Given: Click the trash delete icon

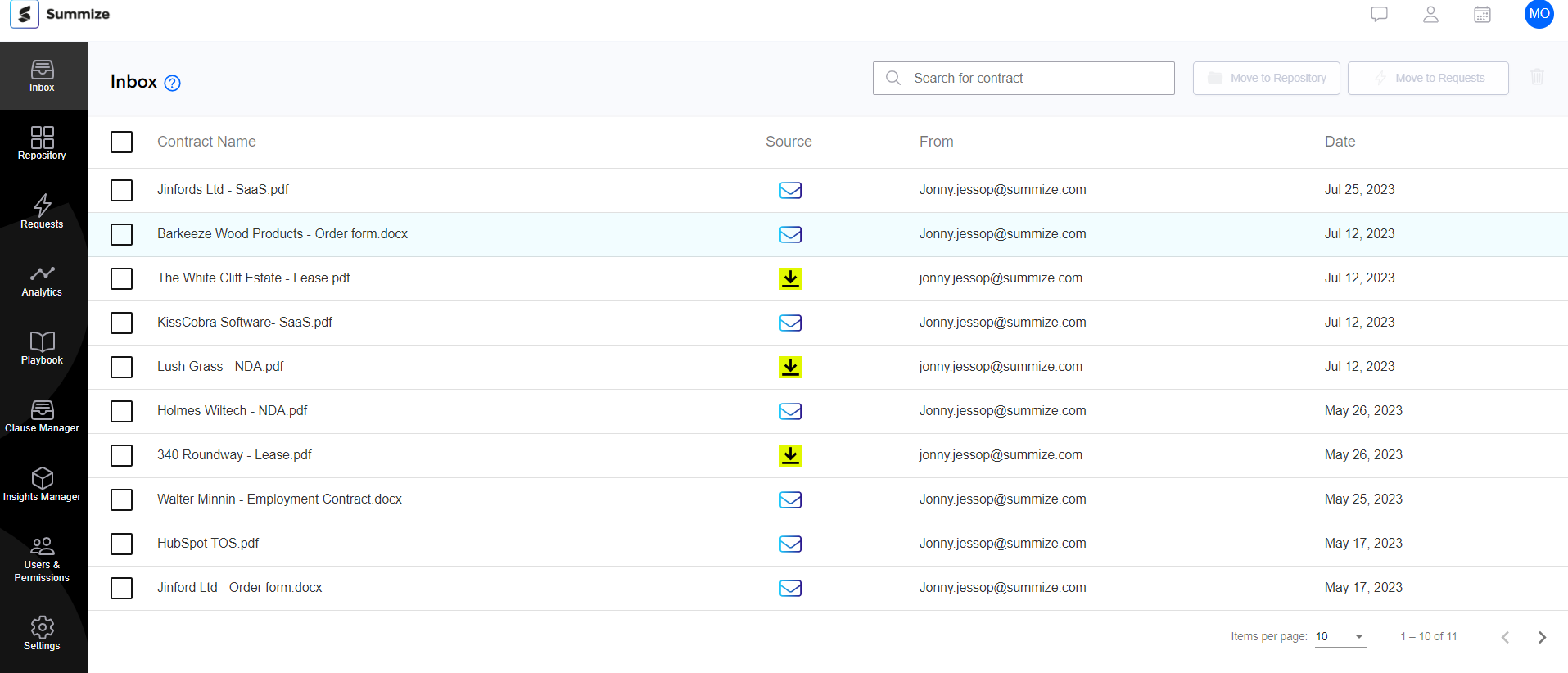Looking at the screenshot, I should point(1537,77).
